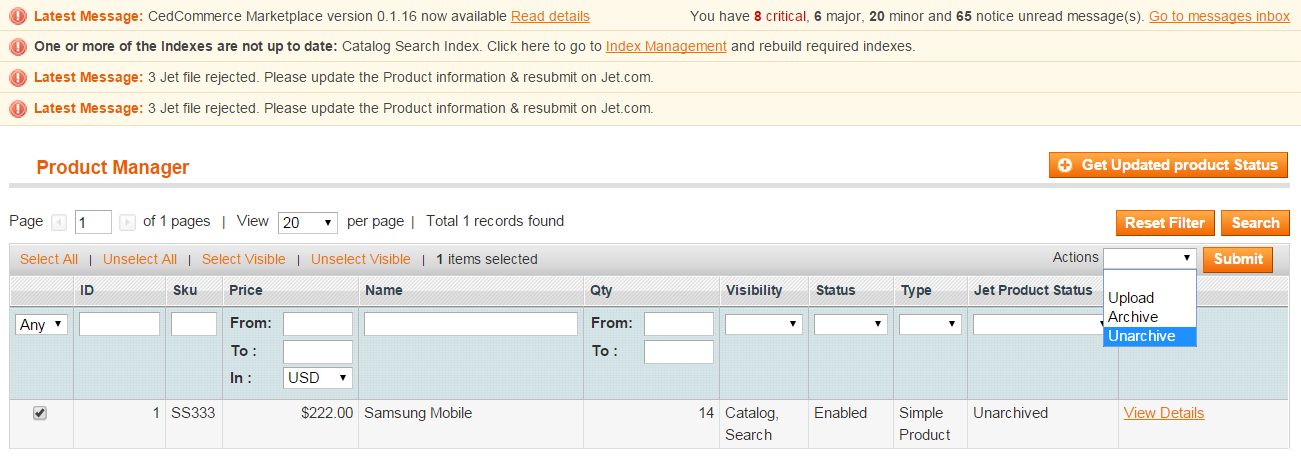Click the Submit button
This screenshot has height=463, width=1301.
click(1238, 258)
